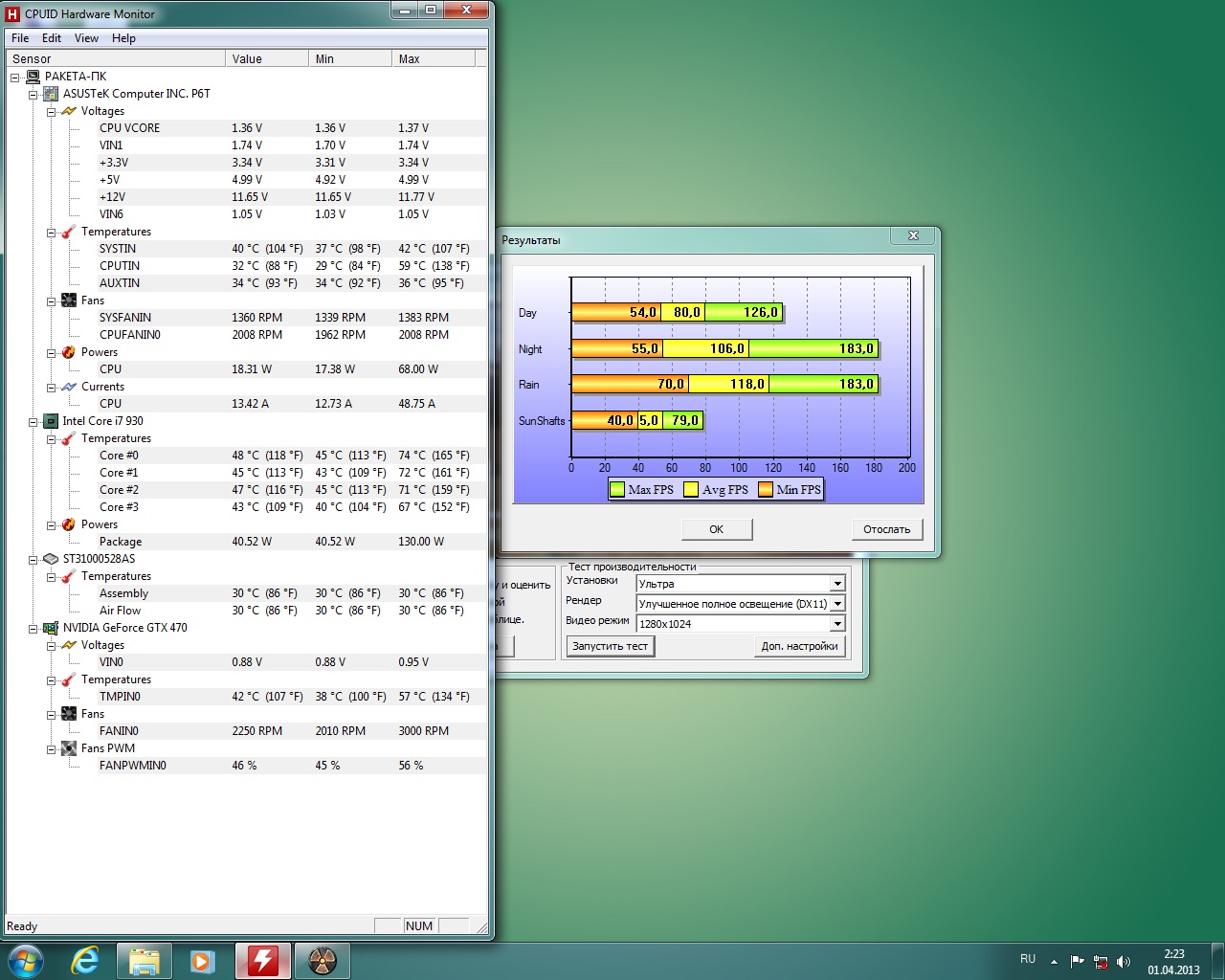Click the Action Center flag tray icon

[x=1077, y=962]
